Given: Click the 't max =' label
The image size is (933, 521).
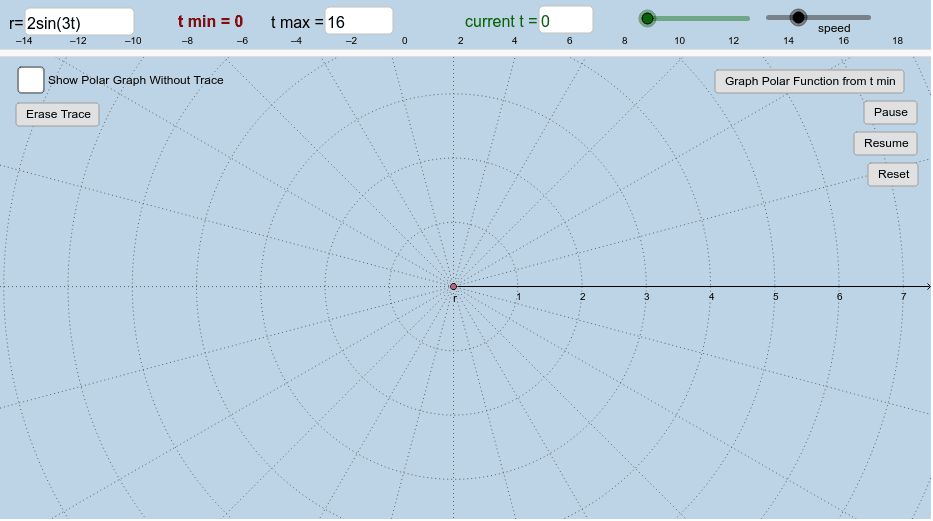Looking at the screenshot, I should click(x=297, y=22).
